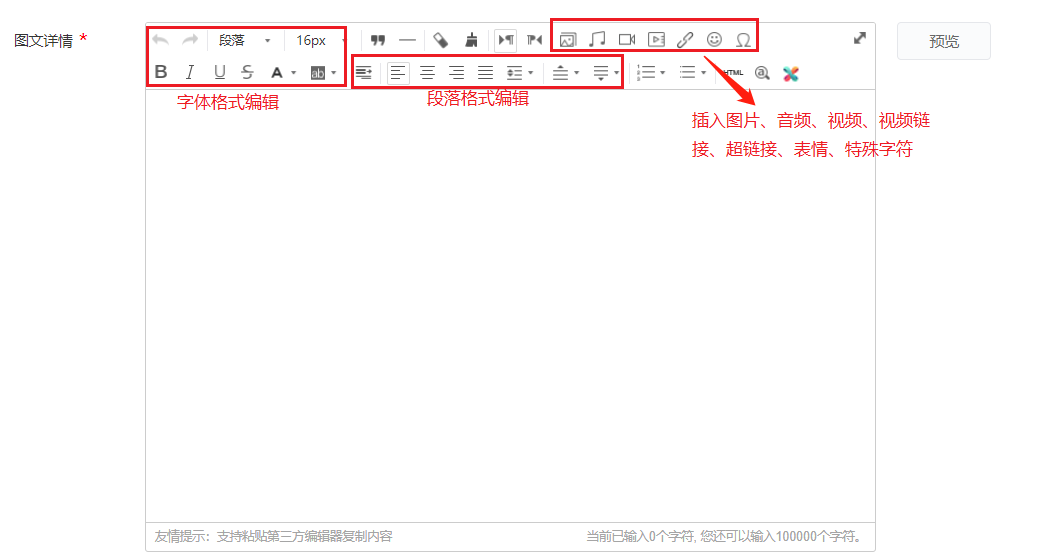Select center alignment in the toolbar
The image size is (1050, 552).
(427, 72)
